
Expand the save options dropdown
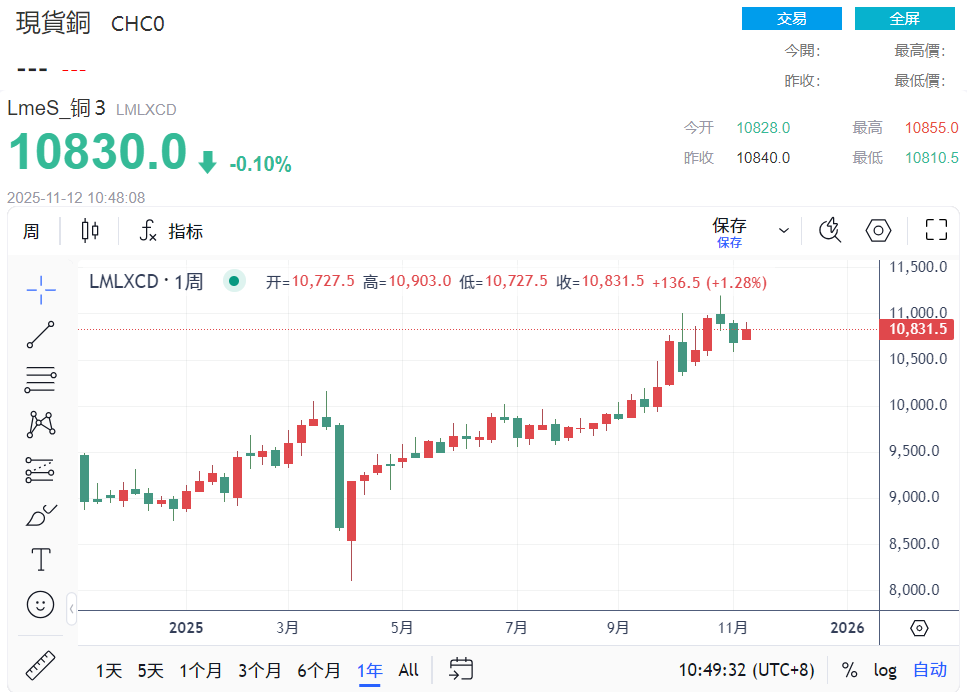tap(784, 230)
